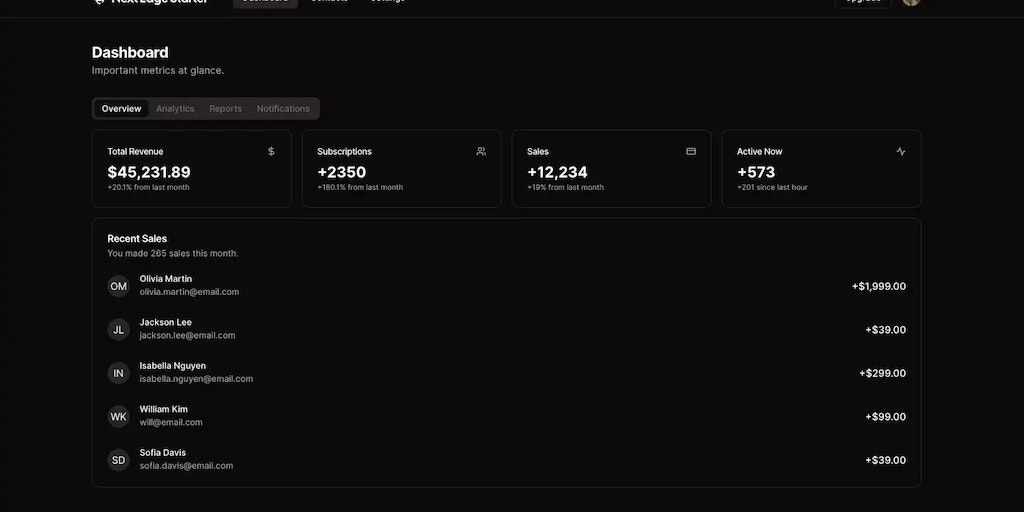Click the Sofia Davis name

pos(163,453)
